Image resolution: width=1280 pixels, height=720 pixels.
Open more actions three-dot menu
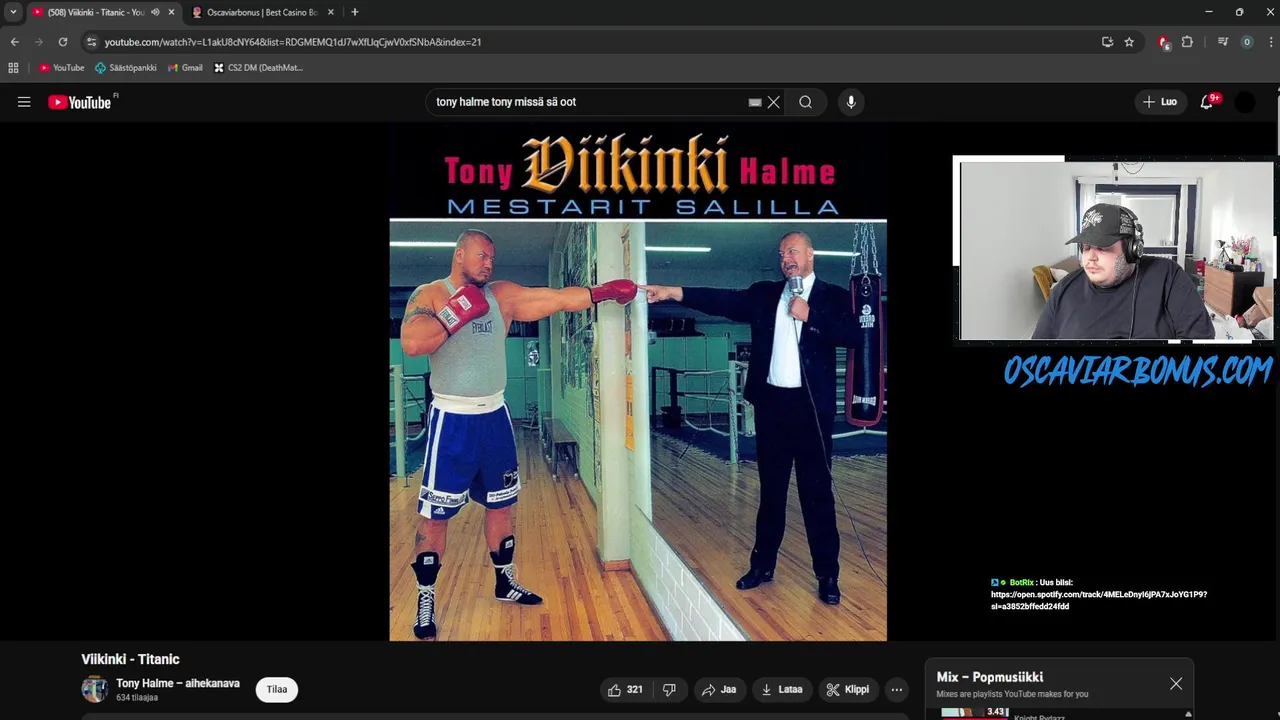[x=897, y=689]
